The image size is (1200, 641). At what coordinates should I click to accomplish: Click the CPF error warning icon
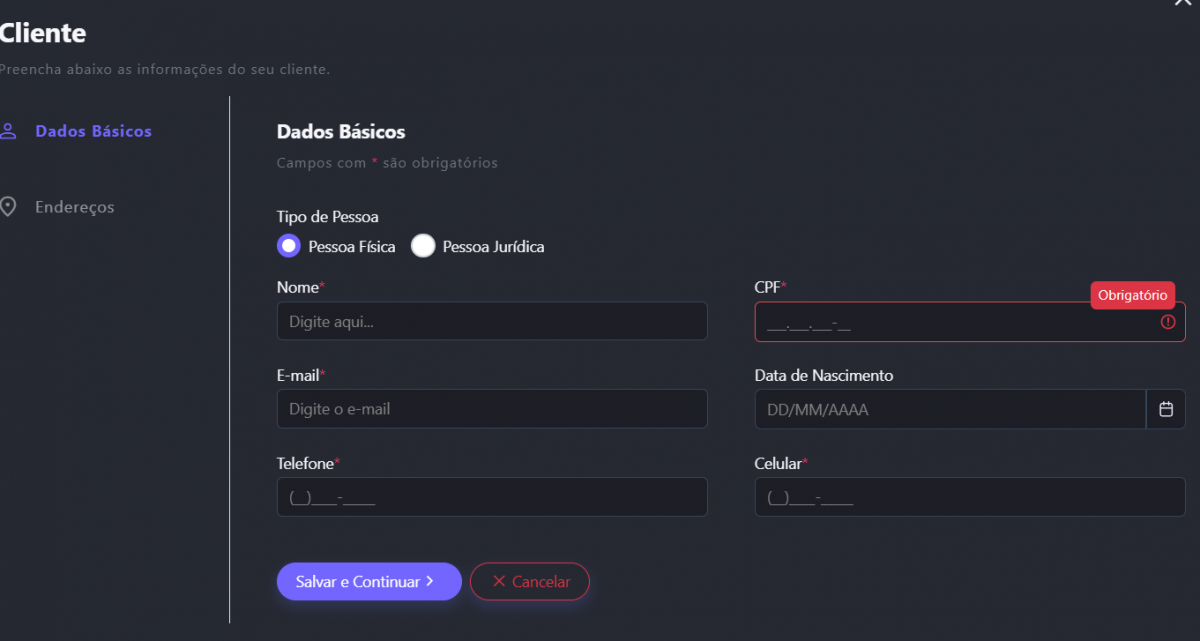pos(1168,322)
